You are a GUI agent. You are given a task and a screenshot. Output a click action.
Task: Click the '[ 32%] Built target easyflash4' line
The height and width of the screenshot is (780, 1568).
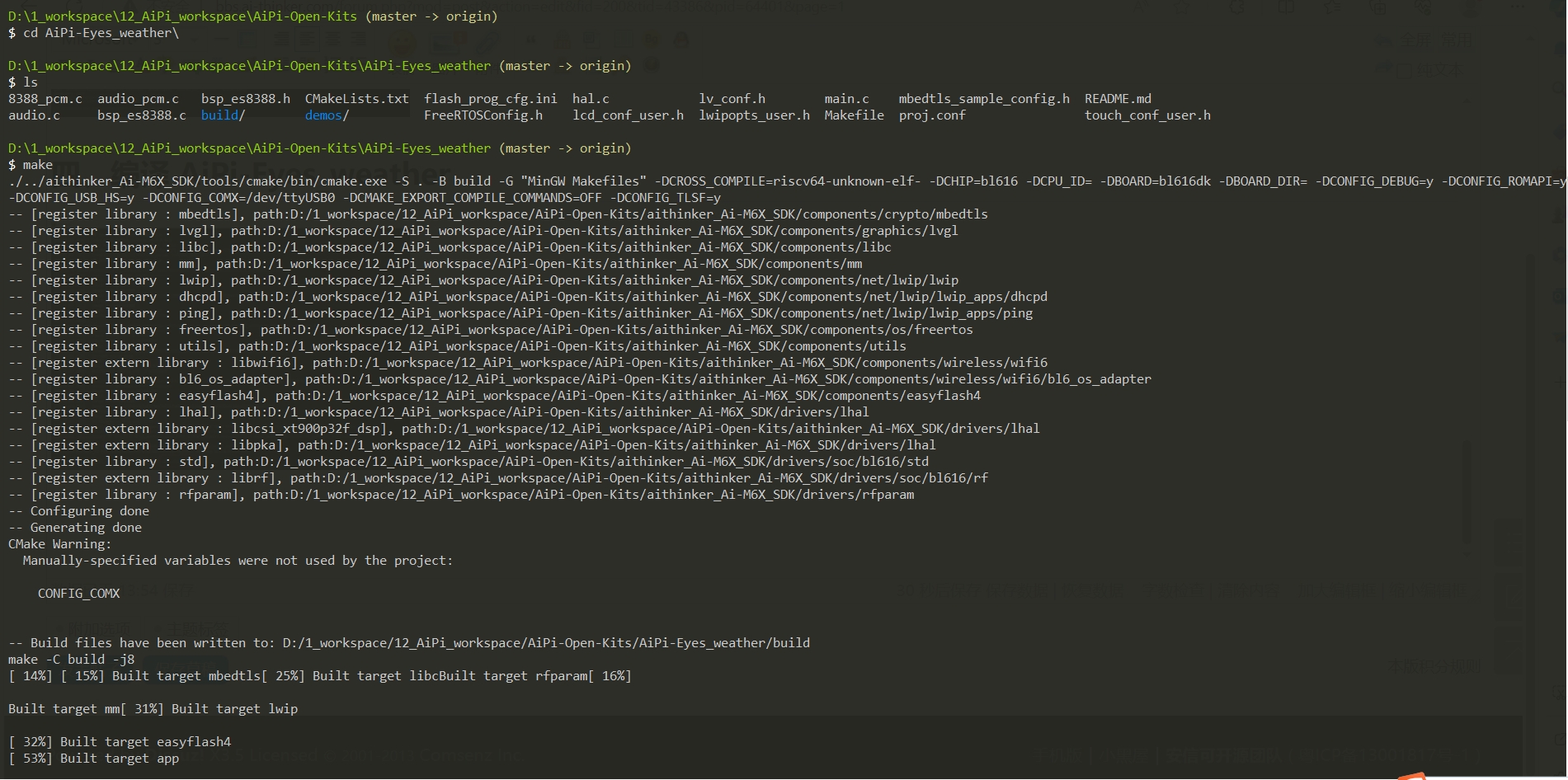[120, 742]
